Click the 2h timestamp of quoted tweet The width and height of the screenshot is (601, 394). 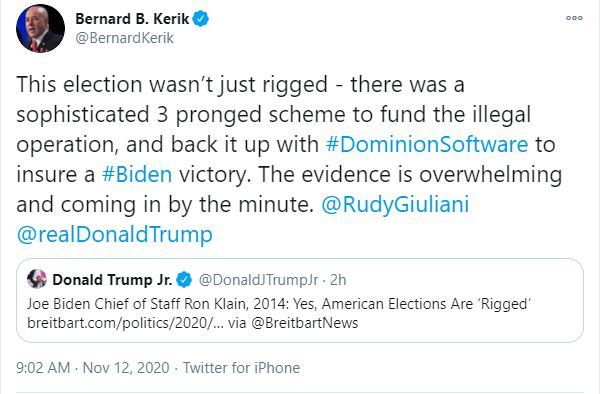click(x=338, y=280)
